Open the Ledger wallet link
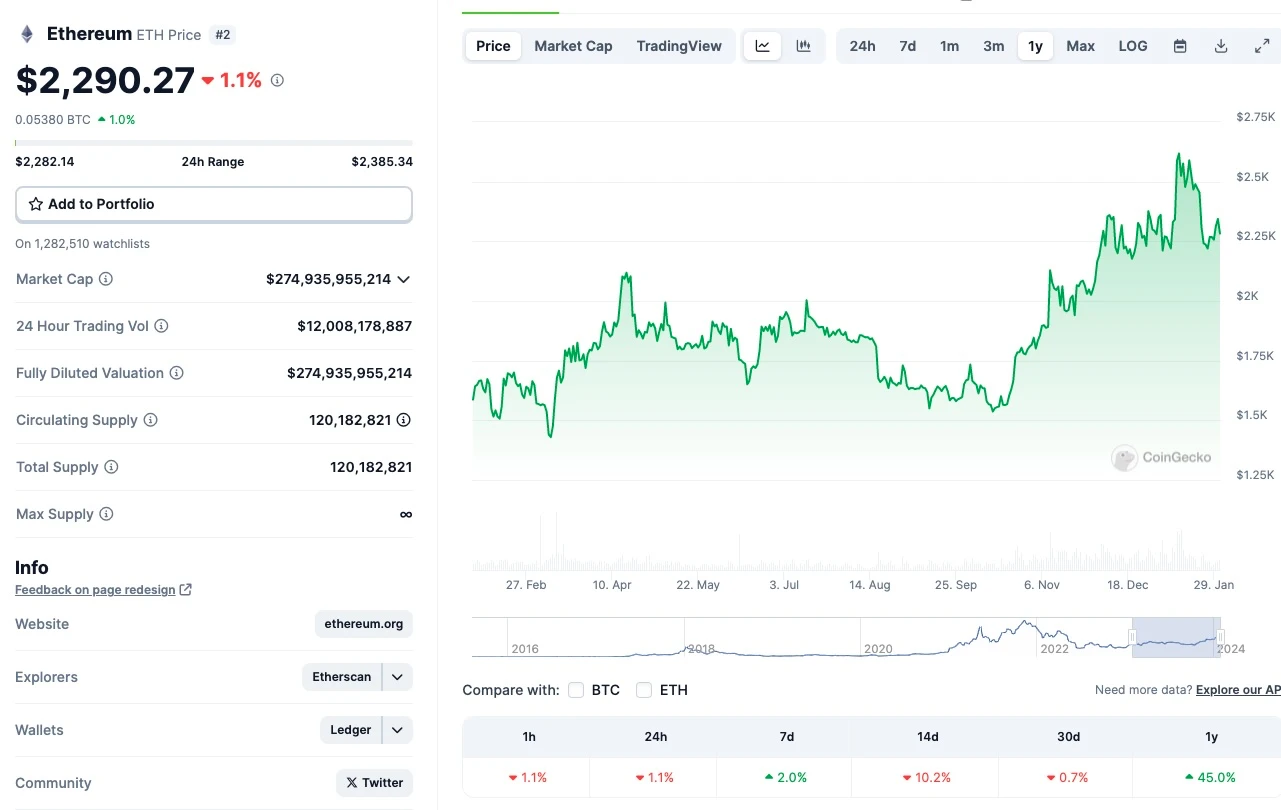Image resolution: width=1281 pixels, height=810 pixels. [351, 730]
